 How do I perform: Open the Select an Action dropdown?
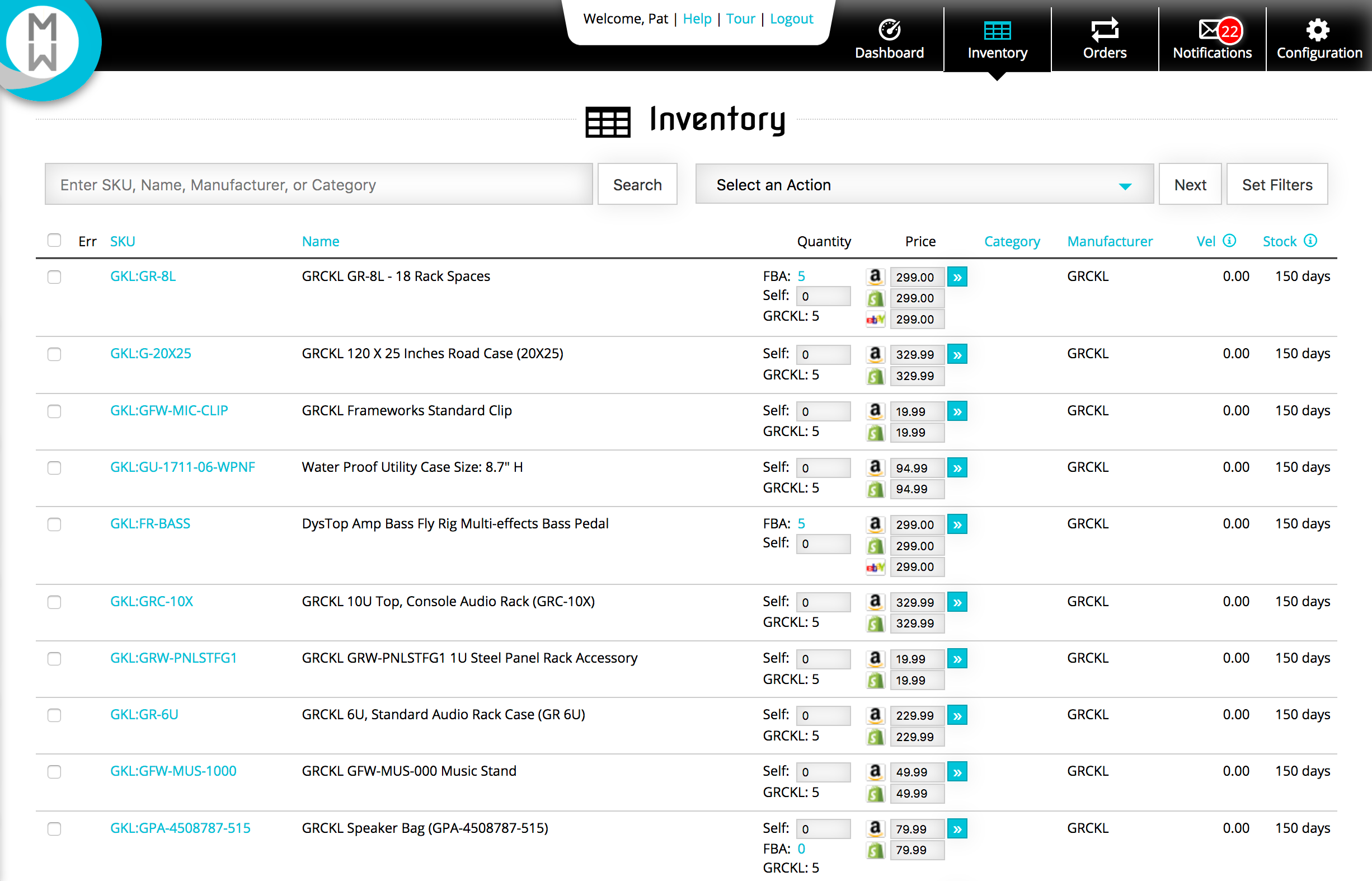(x=924, y=185)
